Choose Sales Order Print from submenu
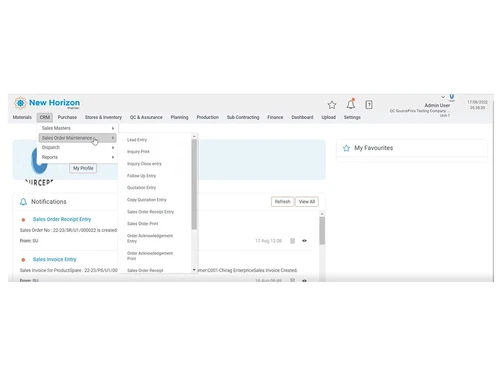 click(143, 224)
